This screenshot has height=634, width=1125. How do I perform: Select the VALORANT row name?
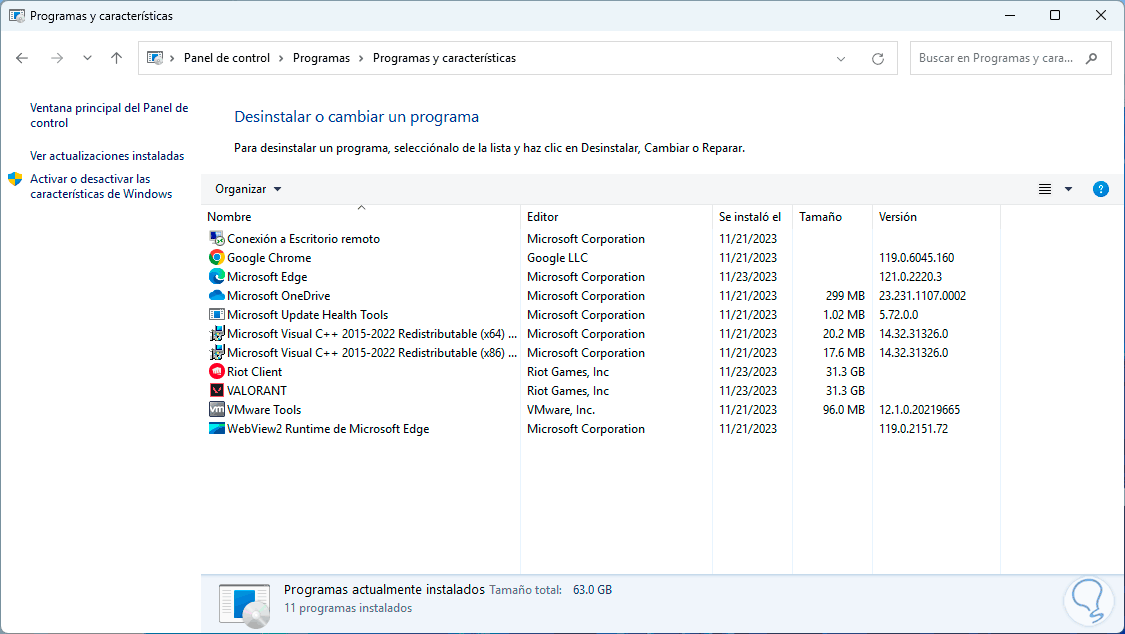(x=257, y=391)
